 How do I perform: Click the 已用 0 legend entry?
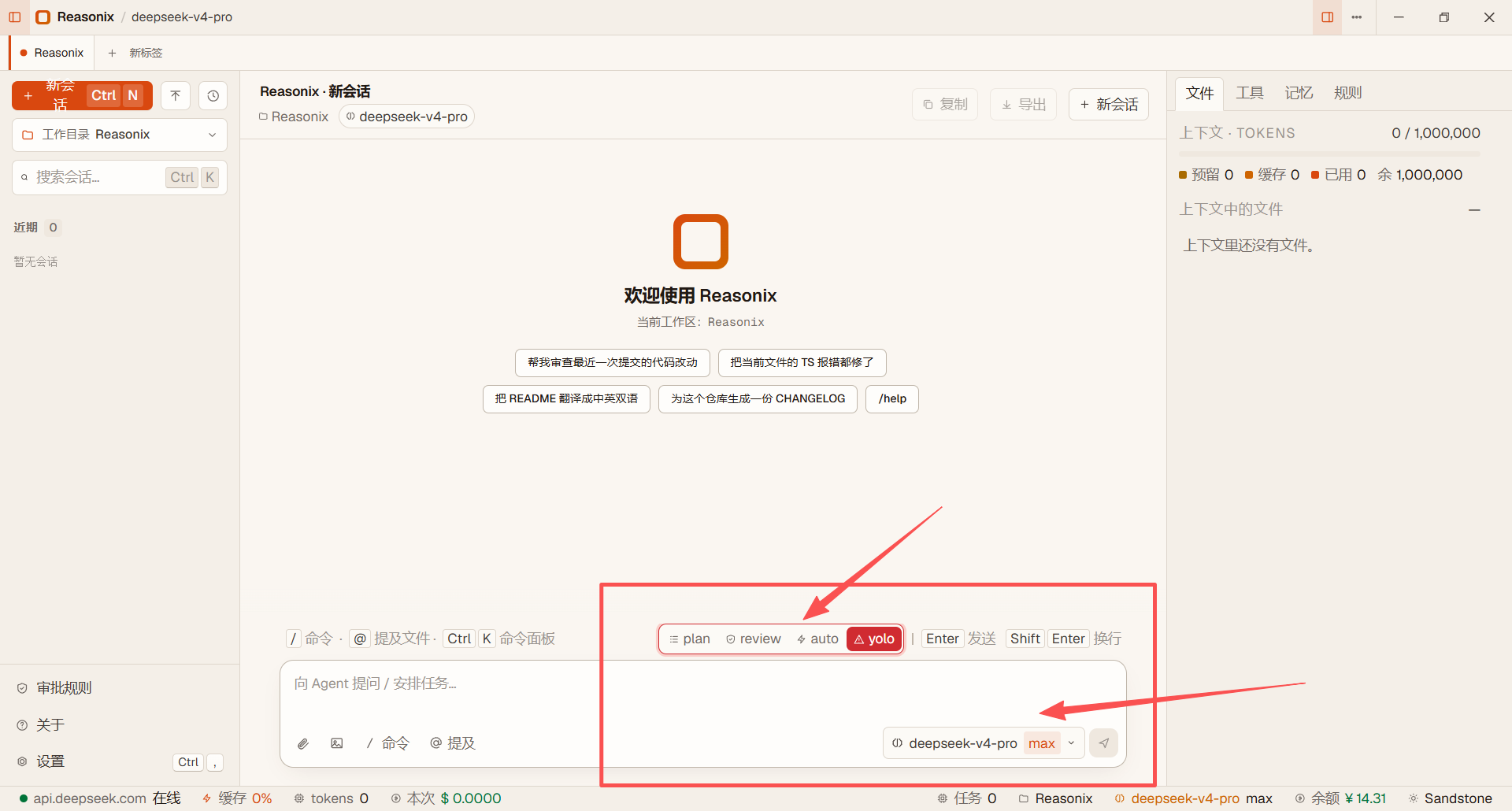[1339, 175]
